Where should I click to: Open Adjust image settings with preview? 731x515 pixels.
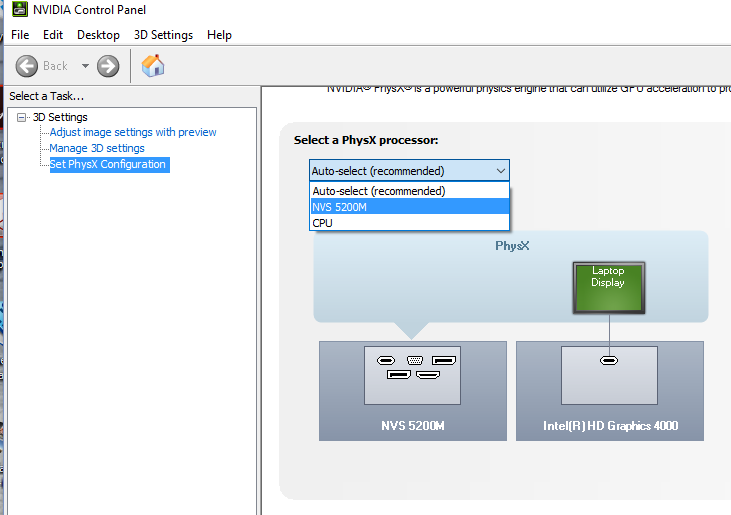click(x=133, y=132)
